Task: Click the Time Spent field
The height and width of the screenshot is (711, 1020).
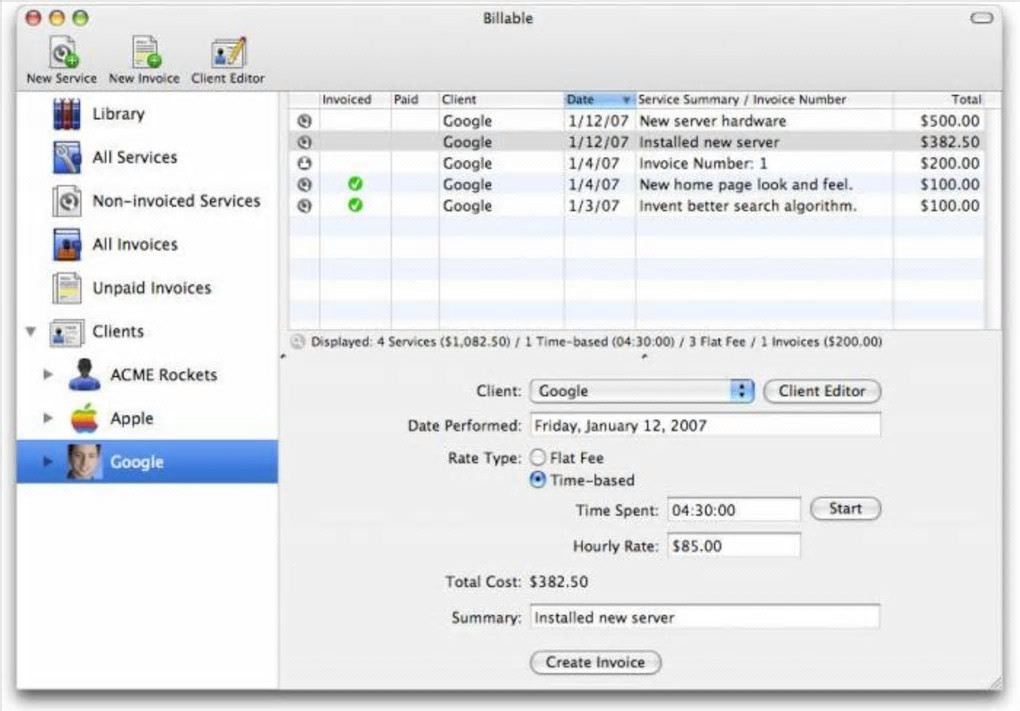Action: 734,510
